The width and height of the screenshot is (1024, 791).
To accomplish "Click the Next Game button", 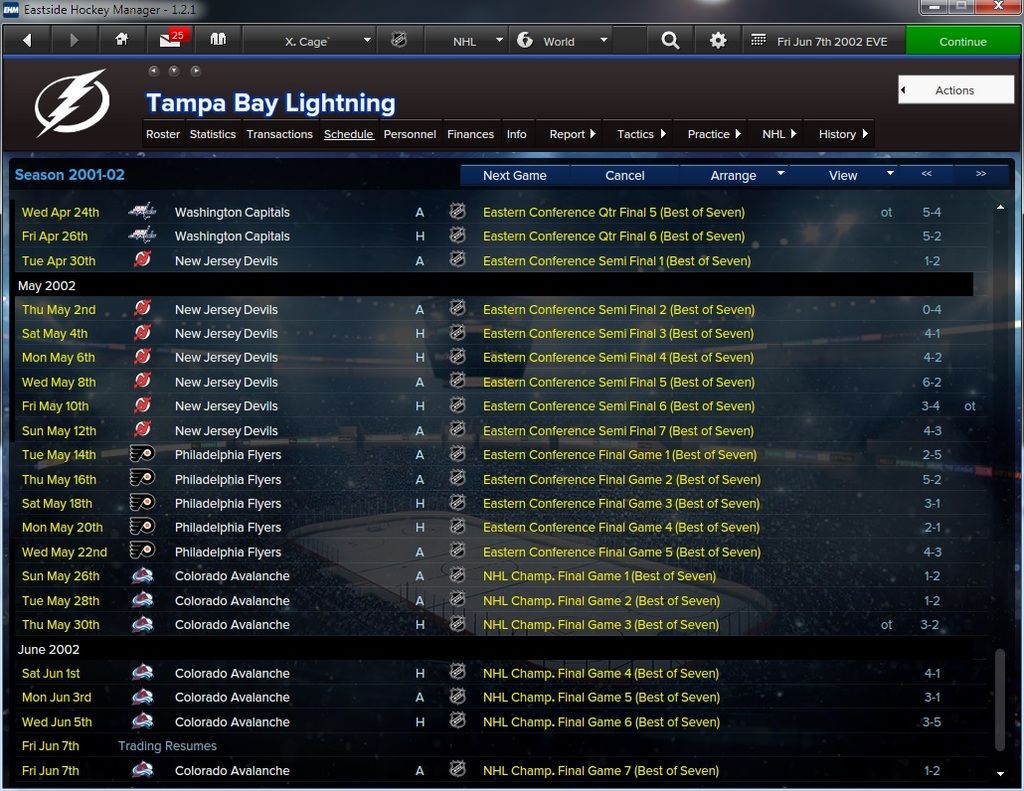I will tap(515, 175).
